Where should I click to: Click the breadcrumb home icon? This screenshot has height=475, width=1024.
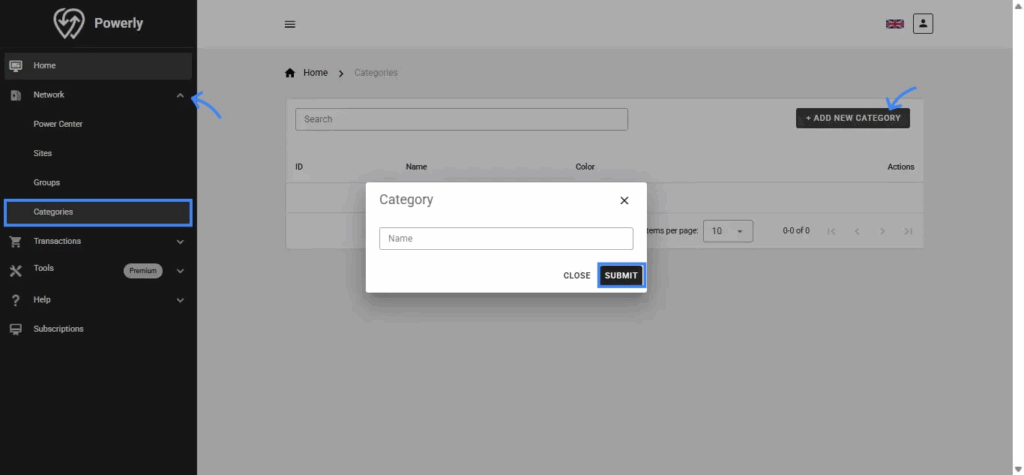[291, 73]
